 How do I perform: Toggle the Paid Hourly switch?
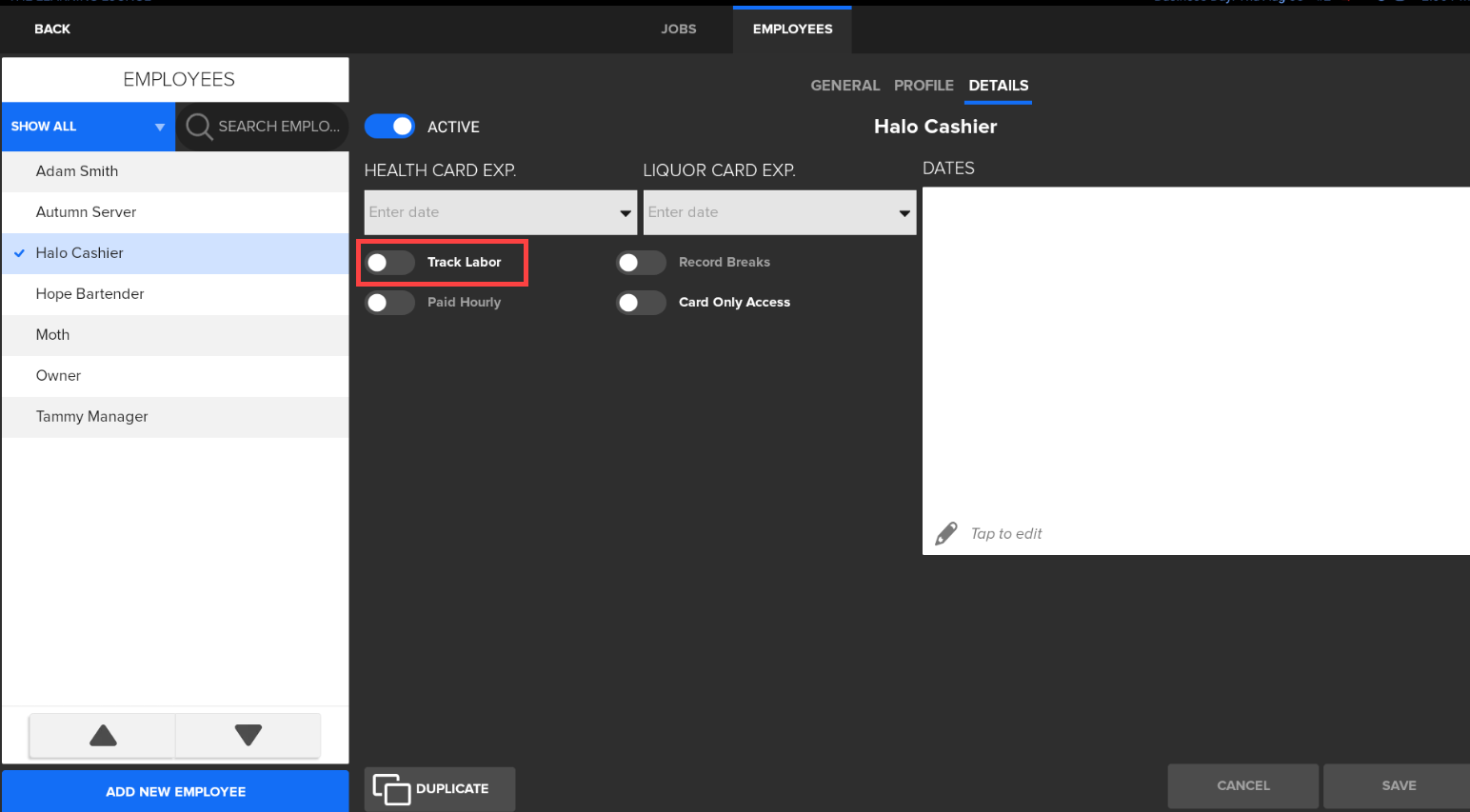click(x=390, y=303)
